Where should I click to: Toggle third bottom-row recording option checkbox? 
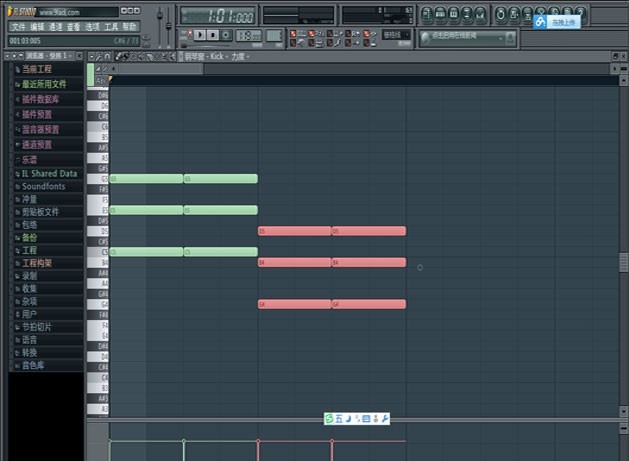coord(330,43)
